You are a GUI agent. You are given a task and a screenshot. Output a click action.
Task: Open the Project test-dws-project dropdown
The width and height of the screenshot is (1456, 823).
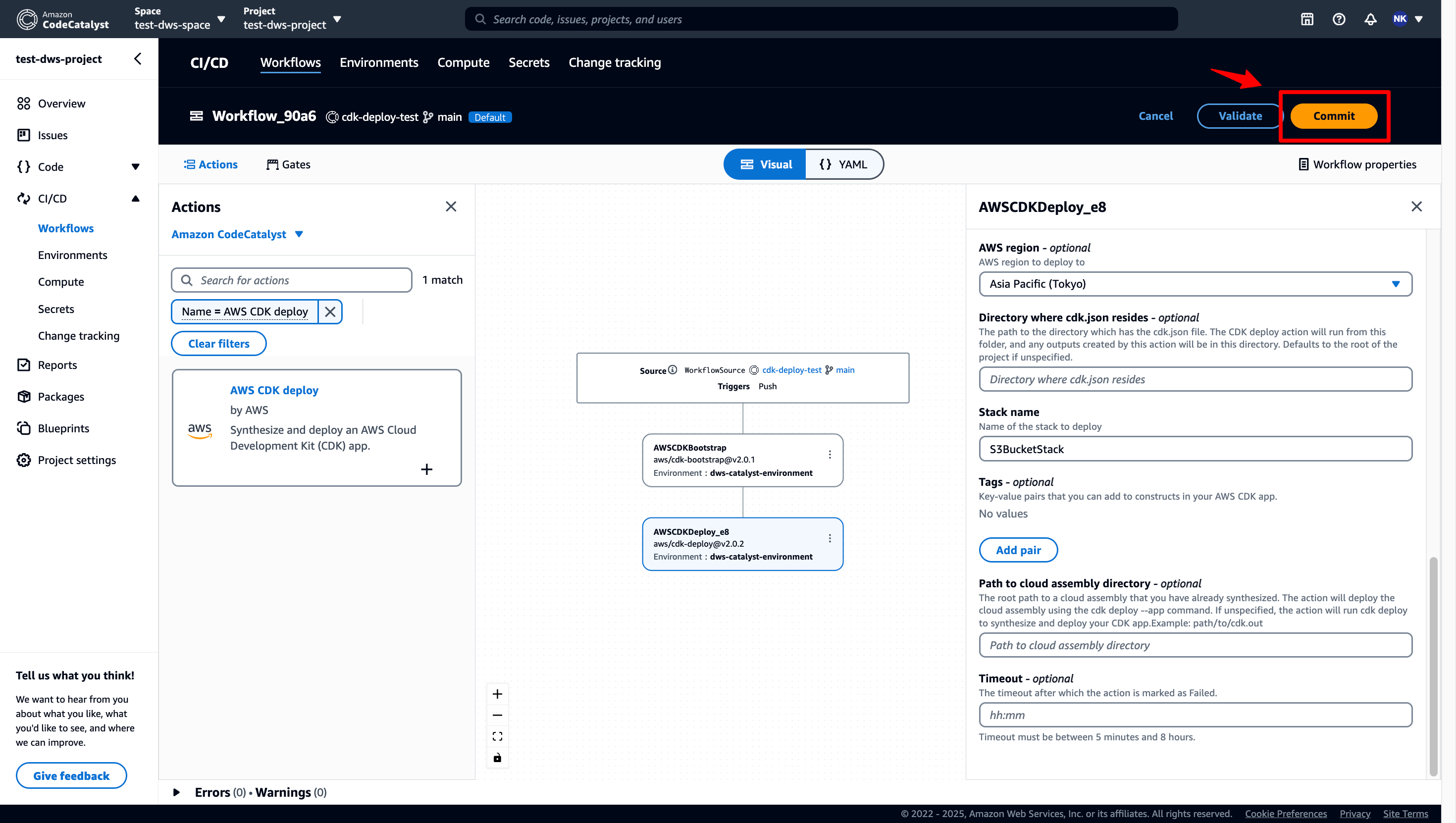pyautogui.click(x=292, y=19)
